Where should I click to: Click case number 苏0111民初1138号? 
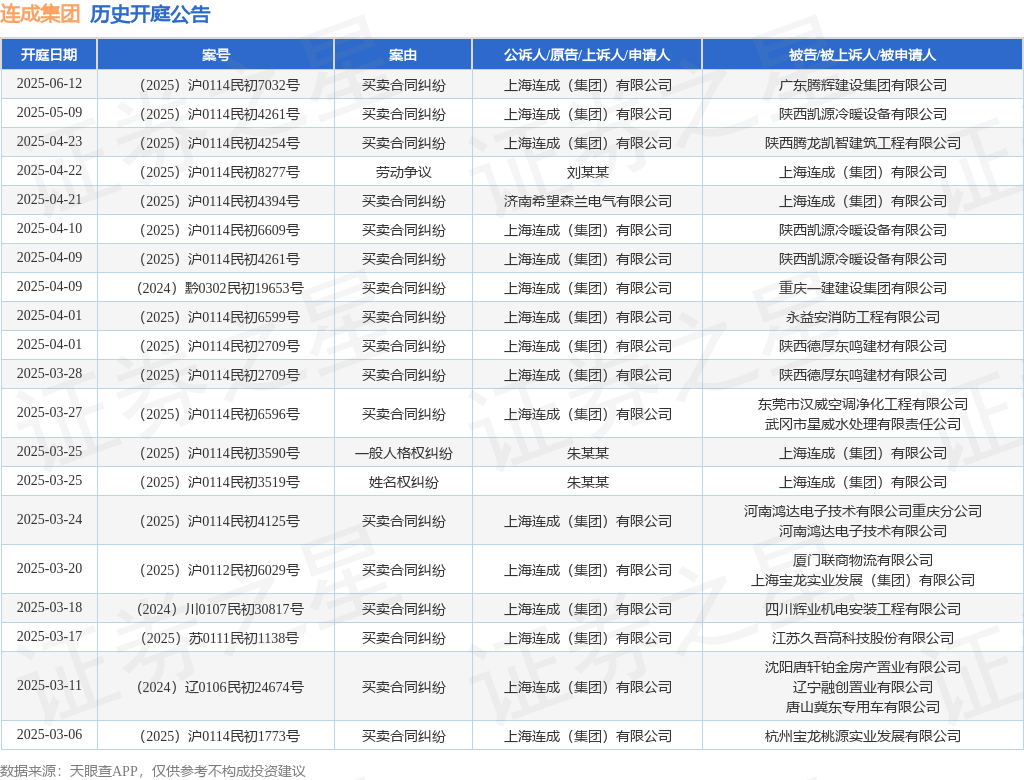pyautogui.click(x=219, y=638)
